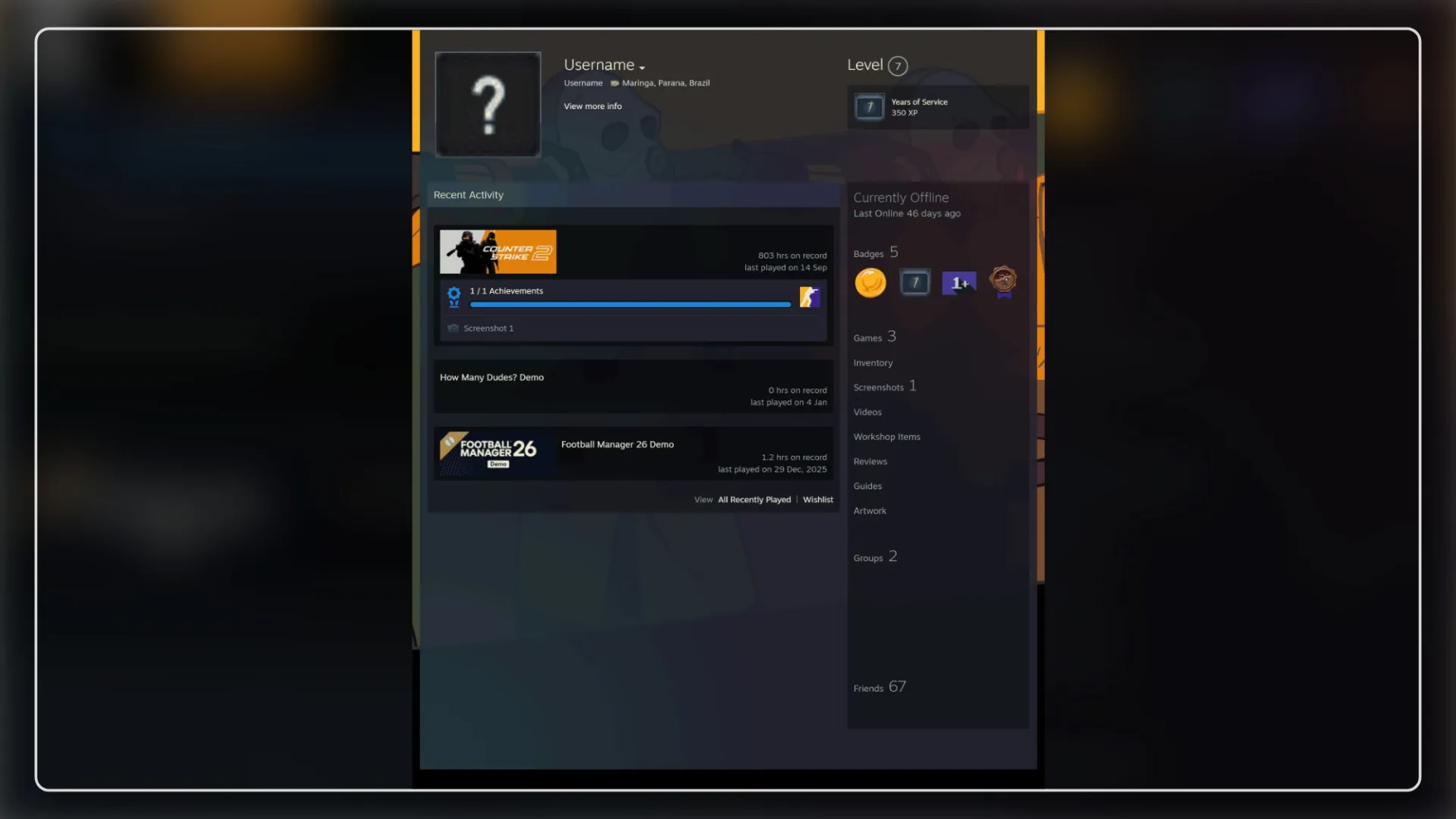1456x819 pixels.
Task: Open the Counter-Strike 2 game banner
Action: click(x=498, y=252)
